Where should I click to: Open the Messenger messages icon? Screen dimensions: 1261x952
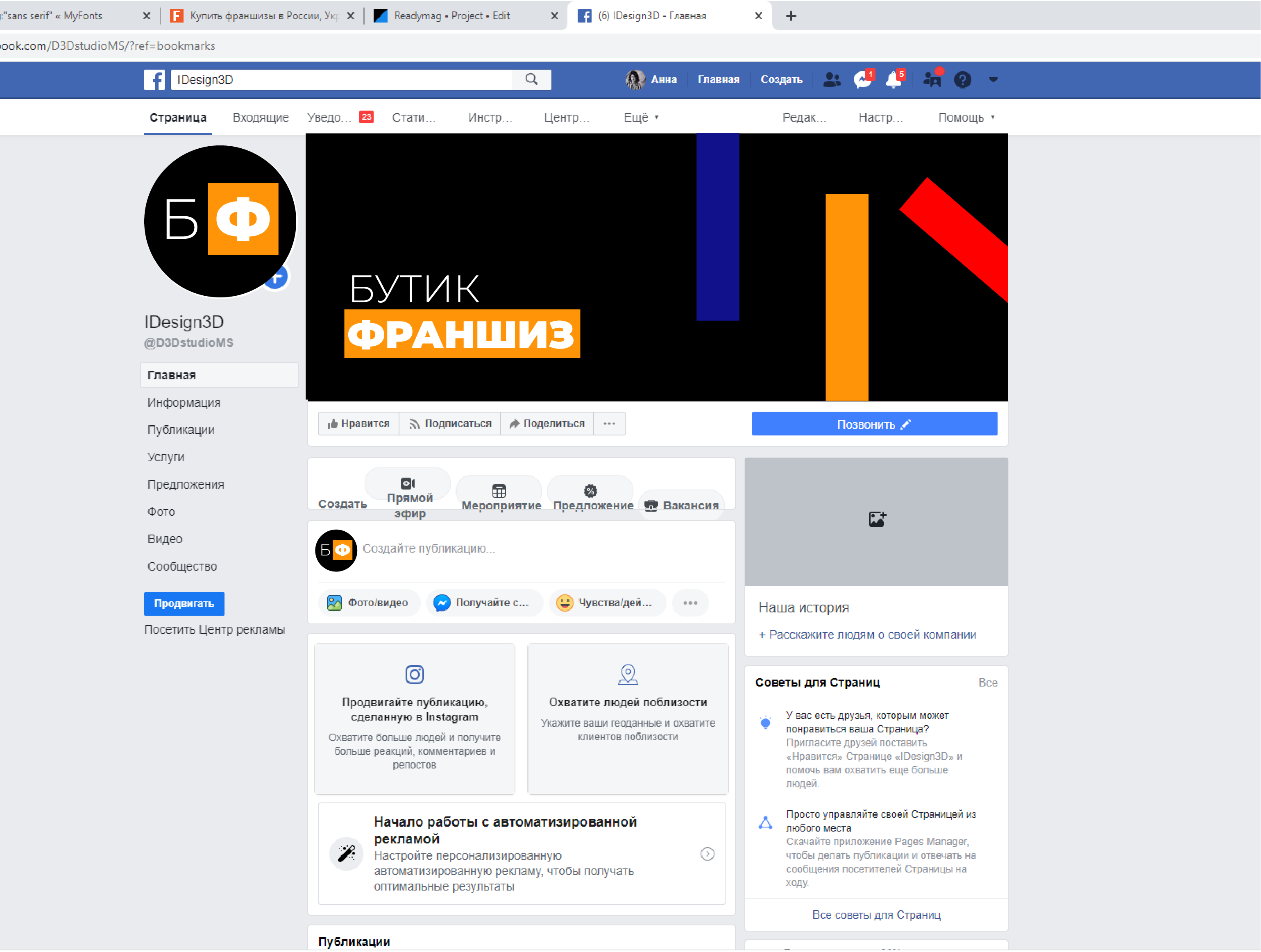(862, 80)
